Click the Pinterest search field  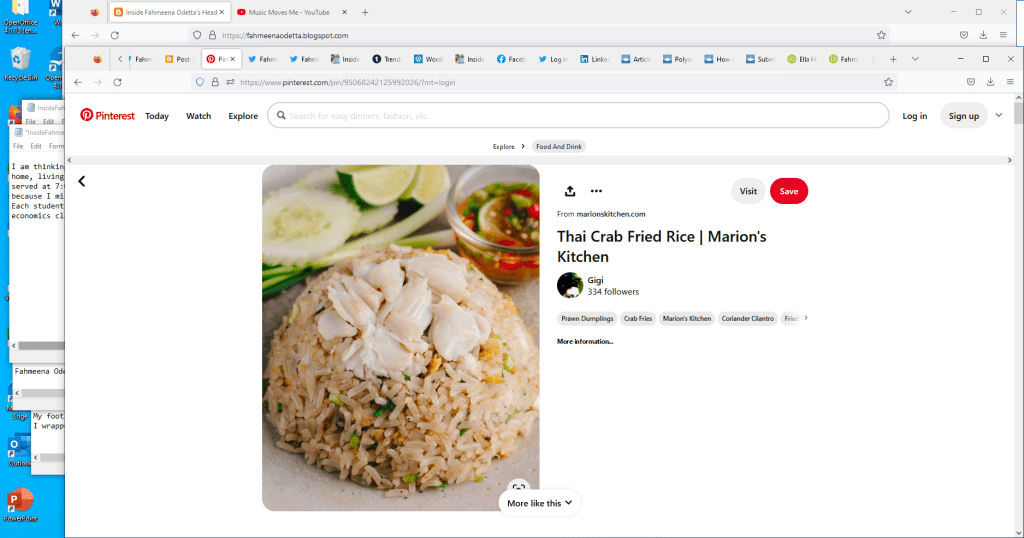[x=578, y=116]
